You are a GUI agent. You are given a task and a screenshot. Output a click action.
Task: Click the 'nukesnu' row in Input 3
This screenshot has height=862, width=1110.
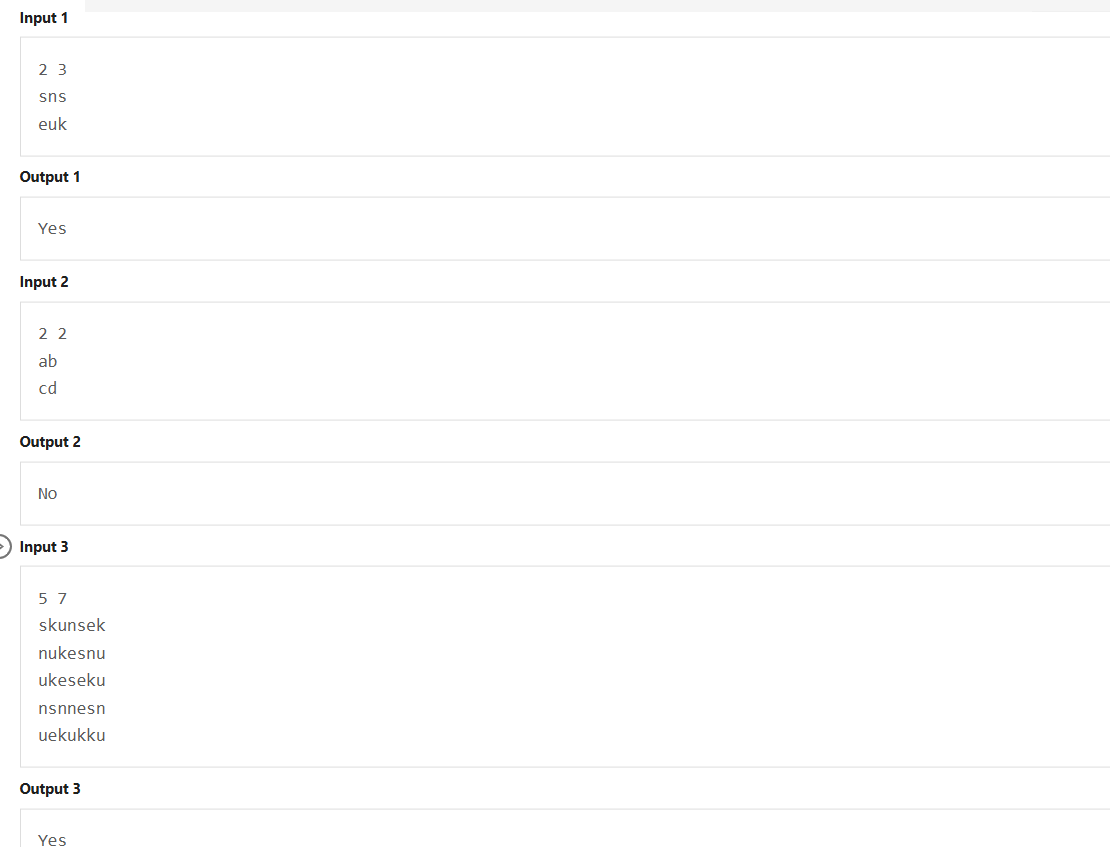[x=71, y=653]
